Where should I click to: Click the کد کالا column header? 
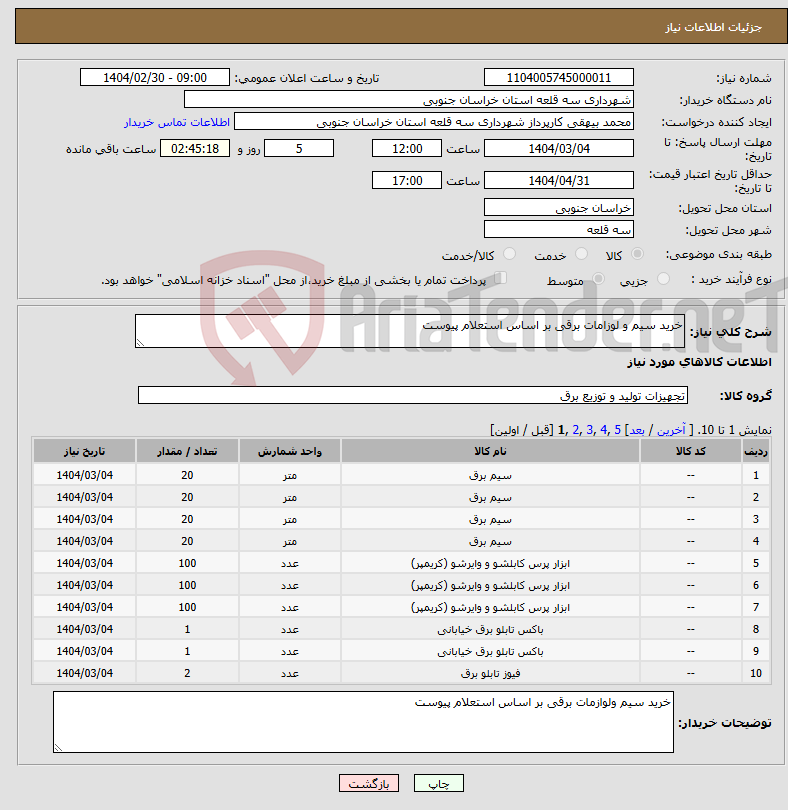pos(691,451)
